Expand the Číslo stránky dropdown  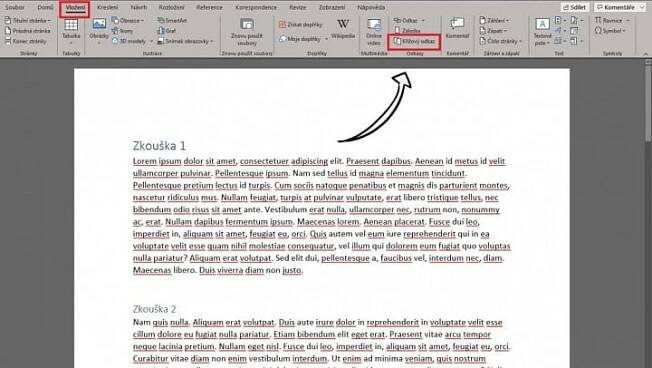[x=501, y=41]
